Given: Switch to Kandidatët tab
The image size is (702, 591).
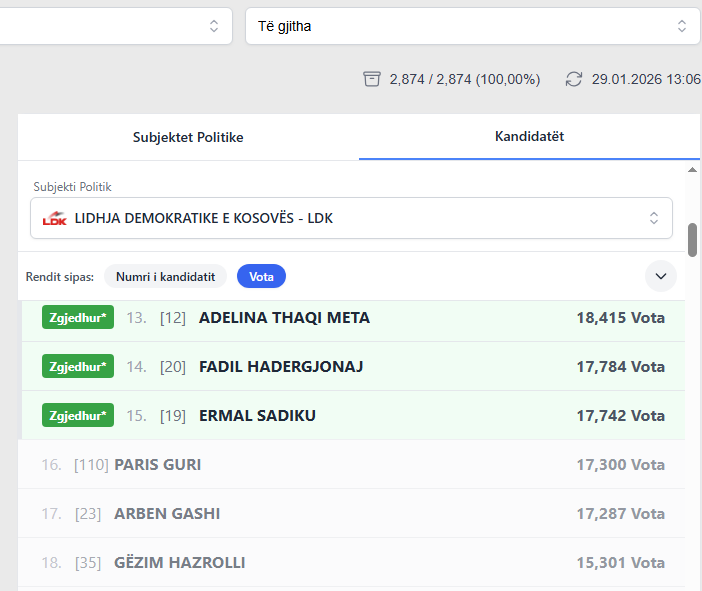Looking at the screenshot, I should point(529,137).
